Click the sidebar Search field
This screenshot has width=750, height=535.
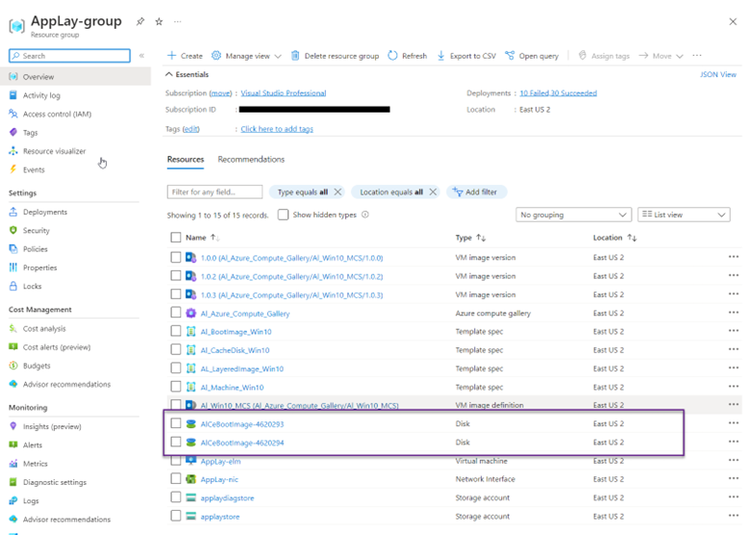tap(69, 55)
